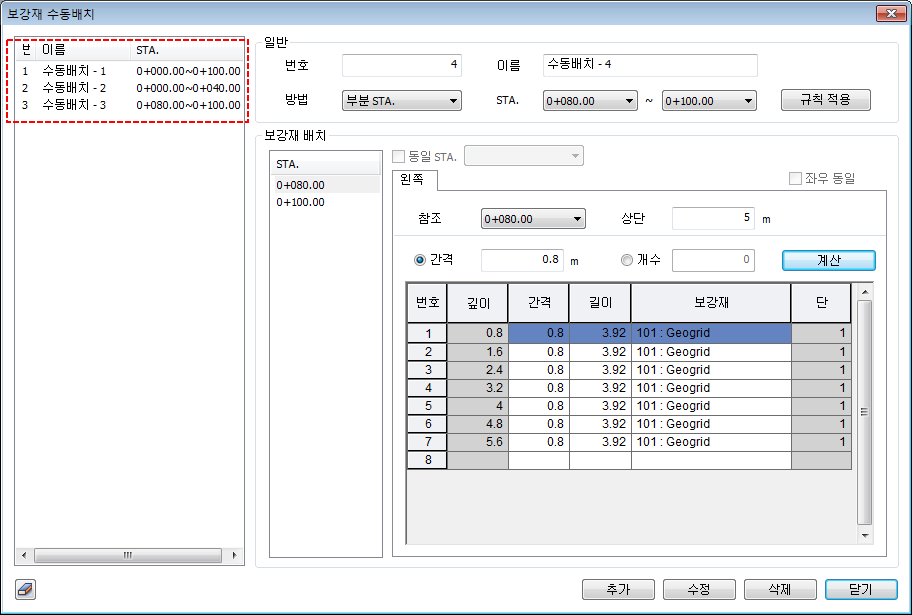Open the 방법 dropdown showing 부분 STA.
The width and height of the screenshot is (912, 615).
coord(401,101)
